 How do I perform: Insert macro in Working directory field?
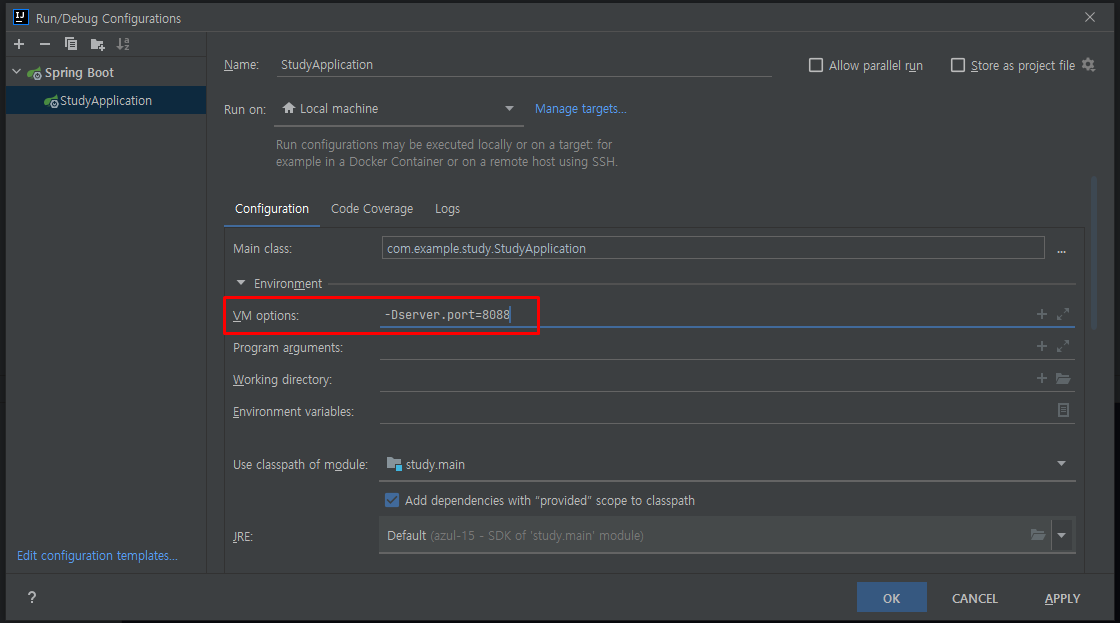(1041, 379)
